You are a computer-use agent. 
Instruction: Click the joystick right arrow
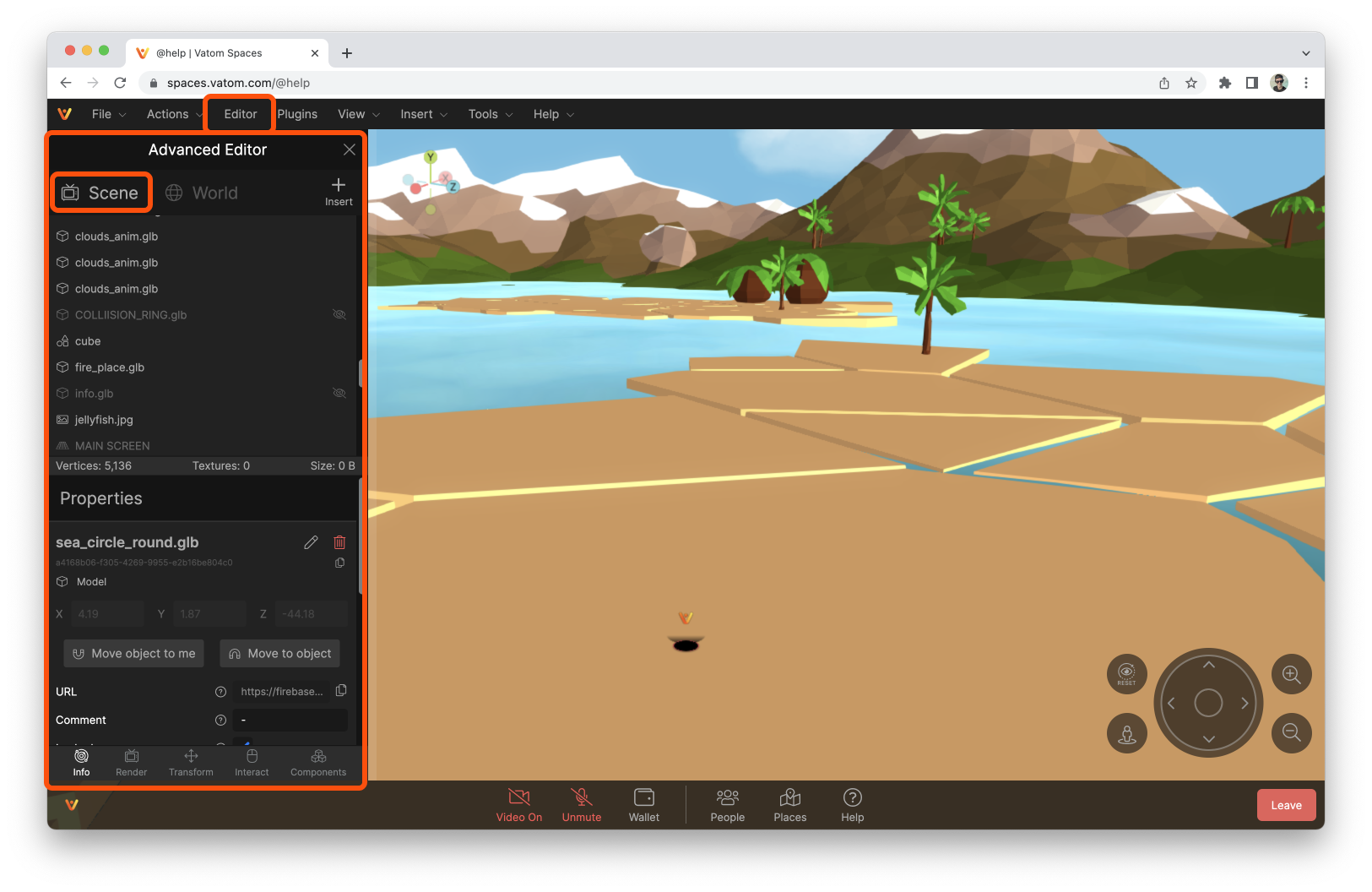pyautogui.click(x=1245, y=703)
